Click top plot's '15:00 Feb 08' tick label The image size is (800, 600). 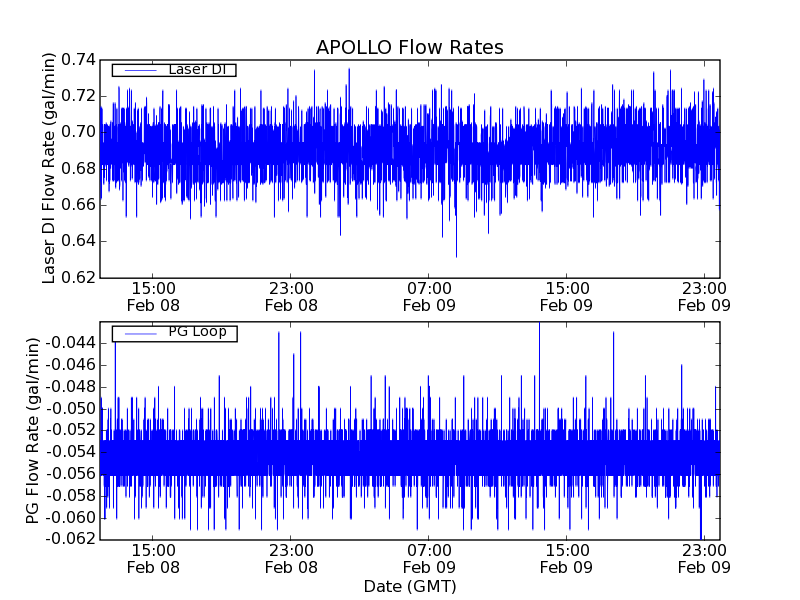point(153,295)
